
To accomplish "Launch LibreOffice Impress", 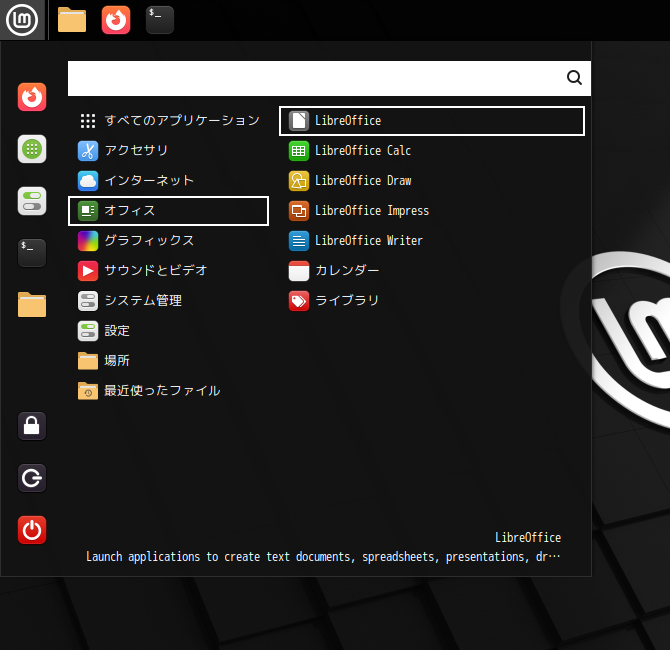I will click(432, 211).
